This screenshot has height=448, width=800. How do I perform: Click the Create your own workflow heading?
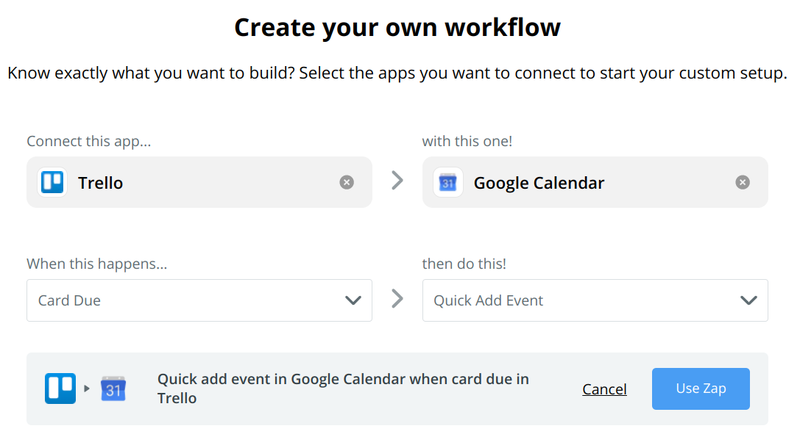[397, 28]
